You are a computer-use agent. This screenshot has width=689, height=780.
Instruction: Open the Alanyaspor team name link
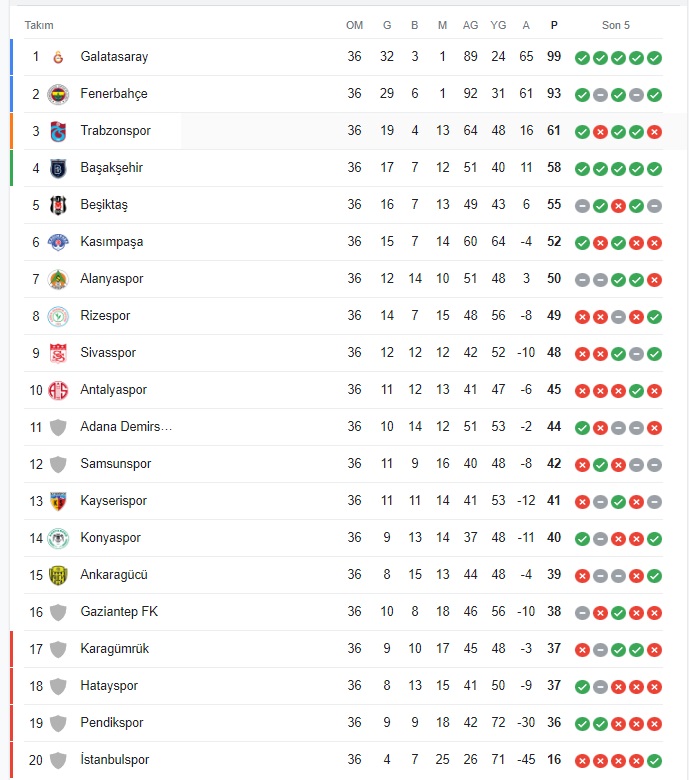tap(112, 279)
